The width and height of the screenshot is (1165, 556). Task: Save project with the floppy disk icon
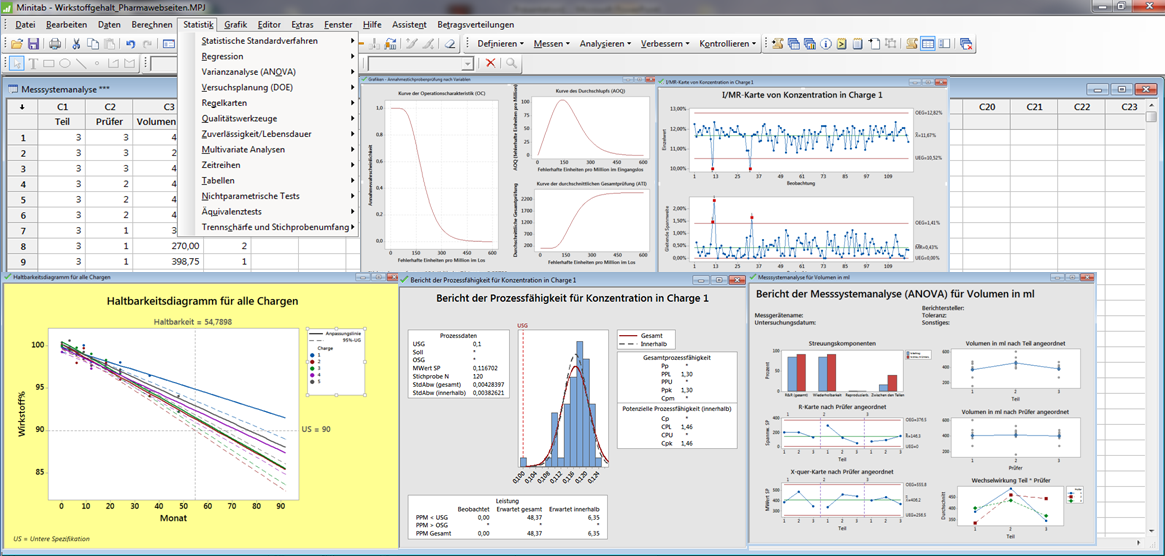click(x=33, y=43)
